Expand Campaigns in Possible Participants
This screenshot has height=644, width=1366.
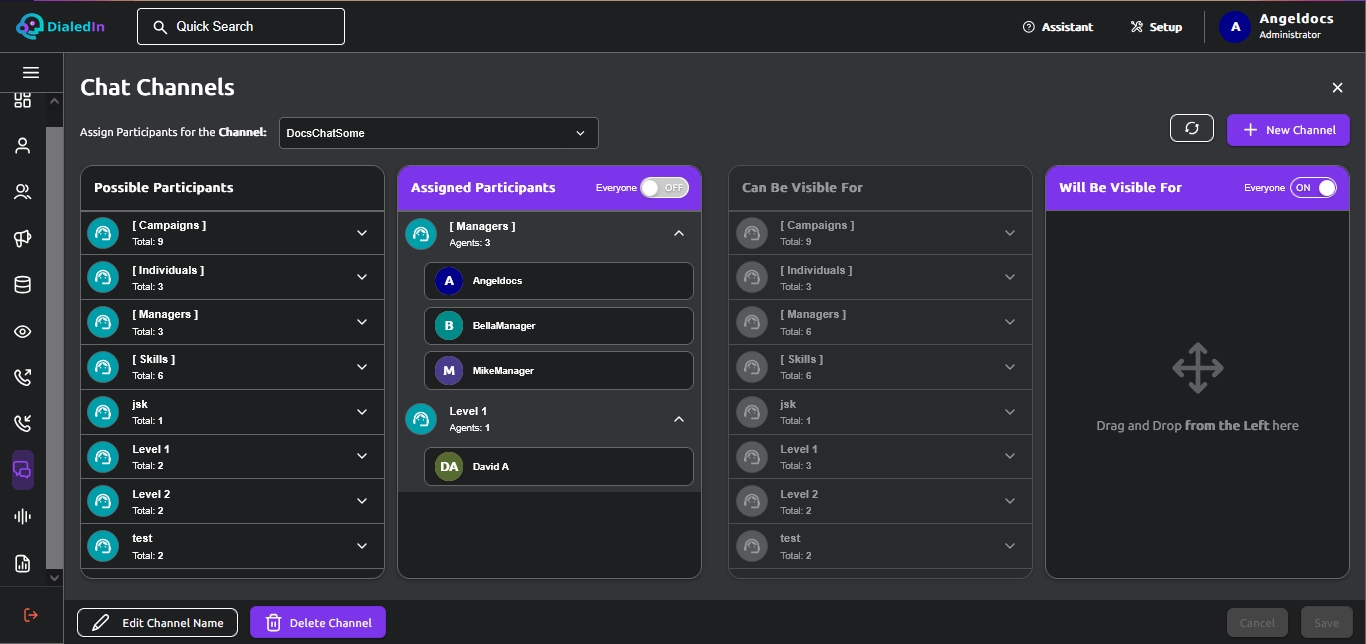pyautogui.click(x=362, y=233)
